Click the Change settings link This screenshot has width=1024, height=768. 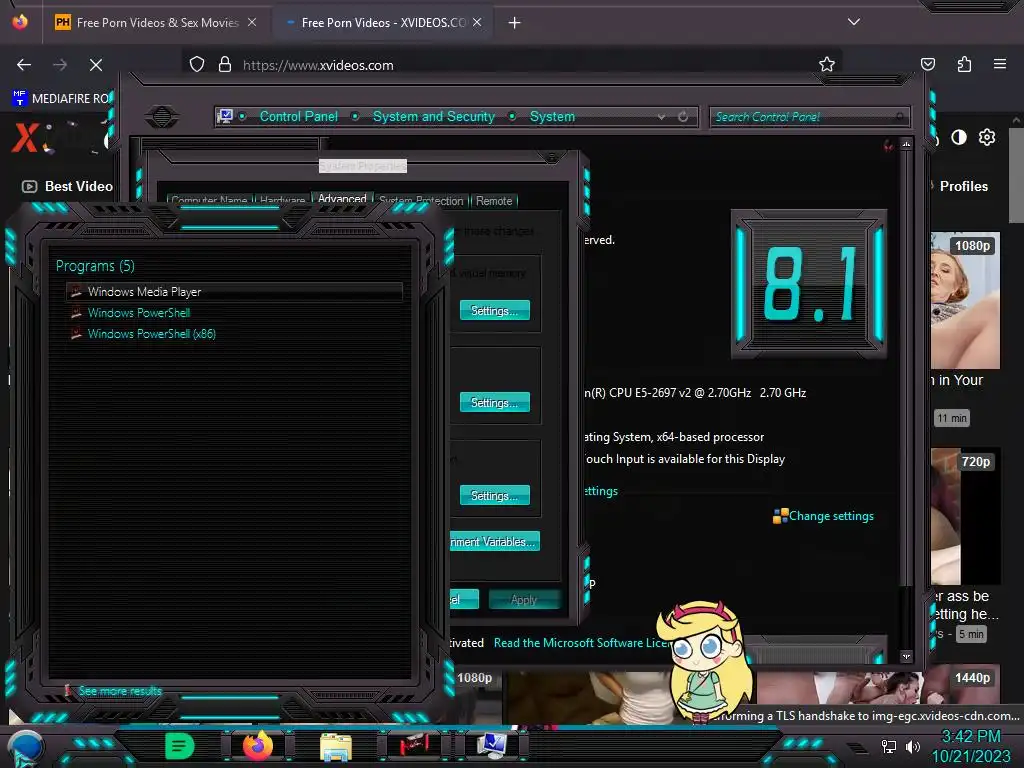click(831, 516)
